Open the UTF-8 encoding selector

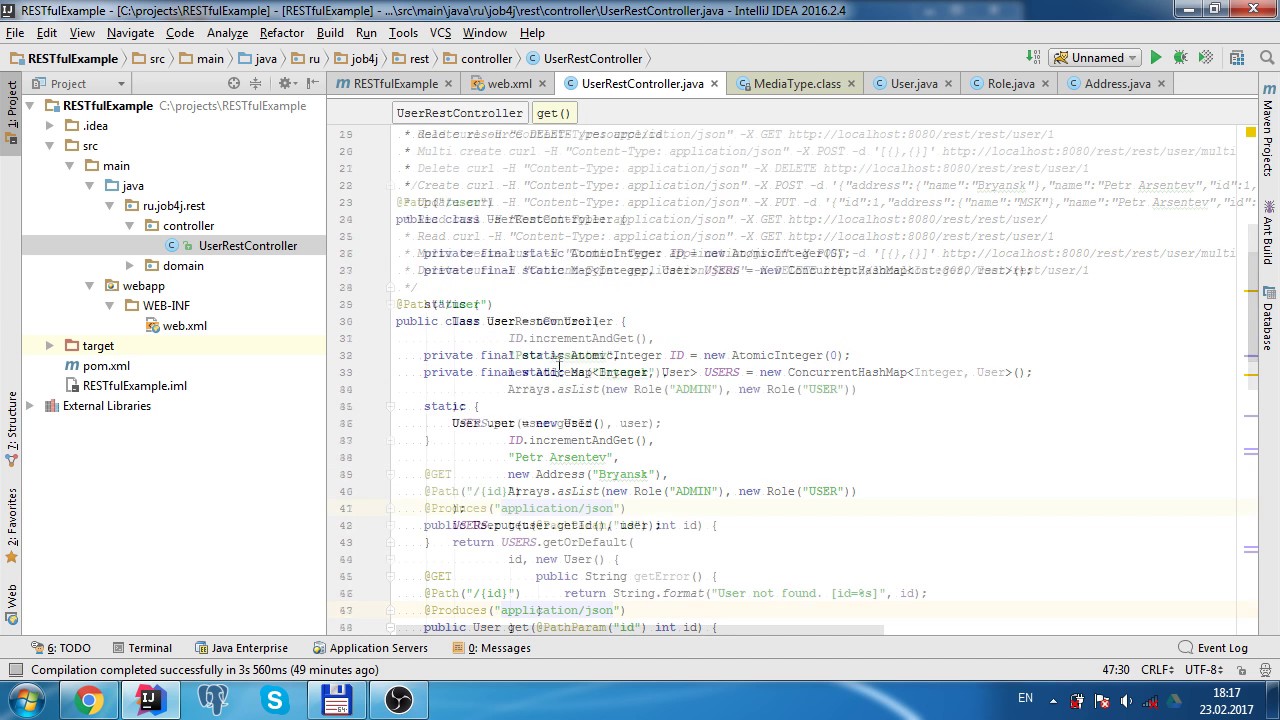1203,670
